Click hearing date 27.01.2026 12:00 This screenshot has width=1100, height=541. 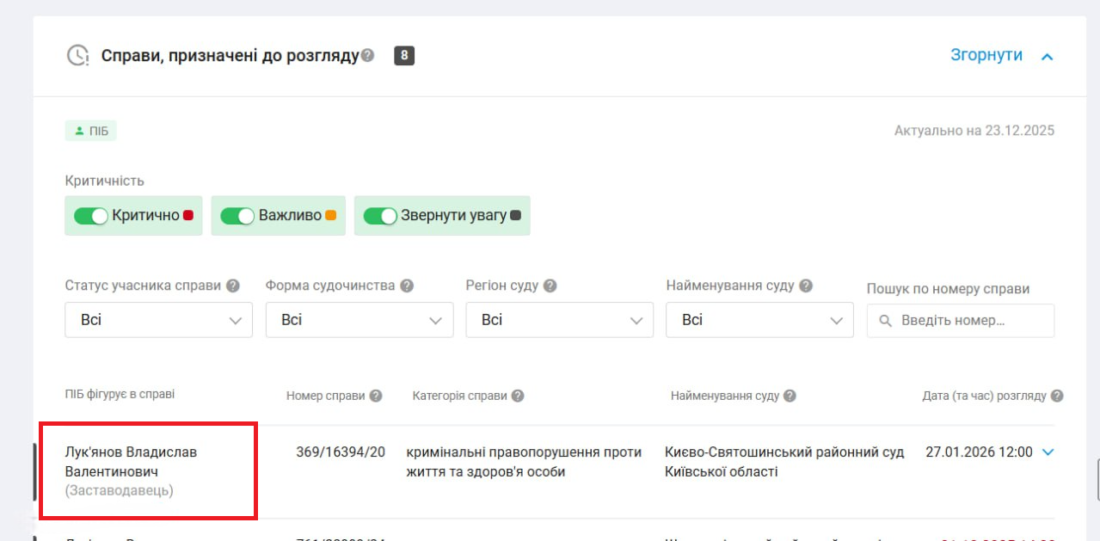coord(979,452)
